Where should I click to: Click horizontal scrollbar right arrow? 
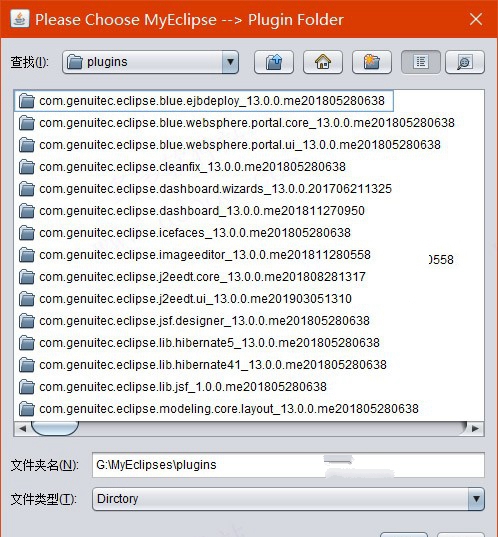475,428
